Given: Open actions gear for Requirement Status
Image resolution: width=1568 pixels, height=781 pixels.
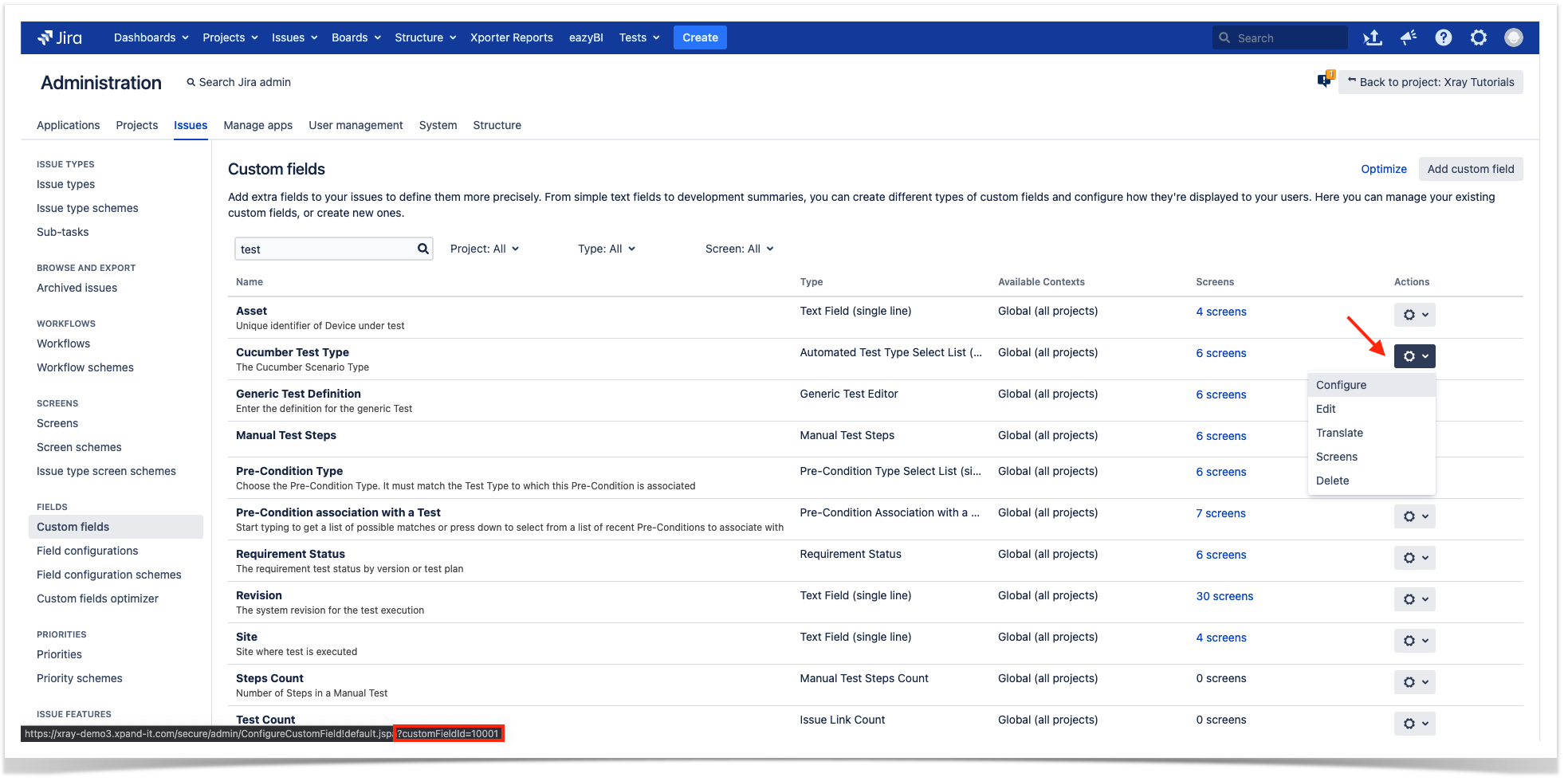Looking at the screenshot, I should point(1414,558).
